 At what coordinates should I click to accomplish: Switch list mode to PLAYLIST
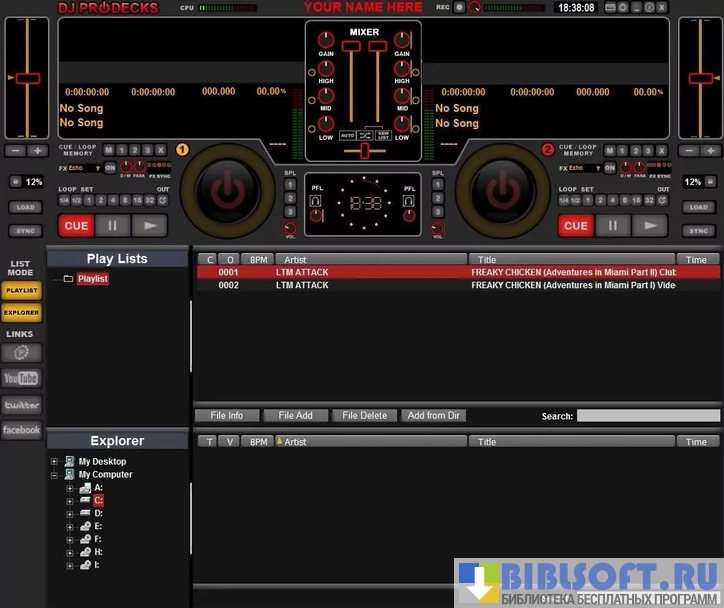pos(21,291)
